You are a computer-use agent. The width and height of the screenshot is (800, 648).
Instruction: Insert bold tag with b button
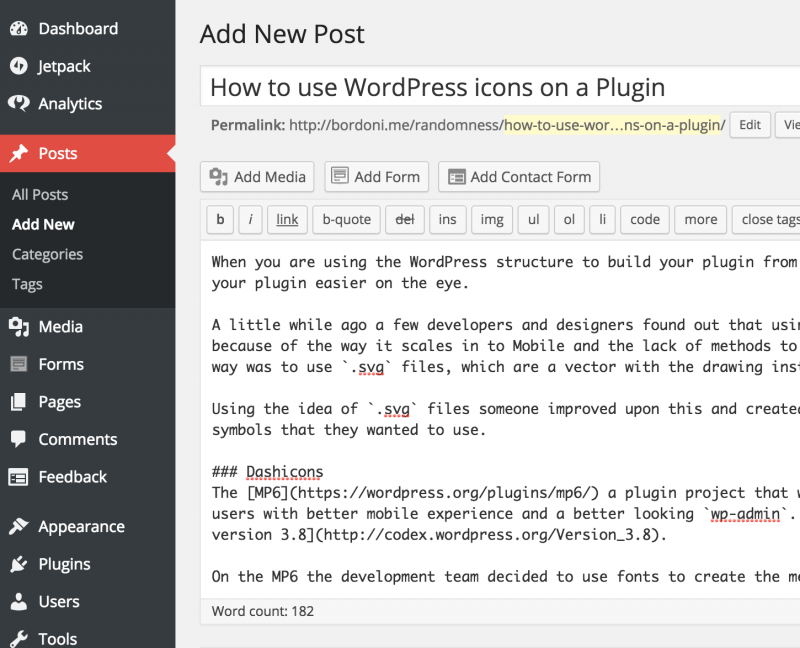click(220, 219)
